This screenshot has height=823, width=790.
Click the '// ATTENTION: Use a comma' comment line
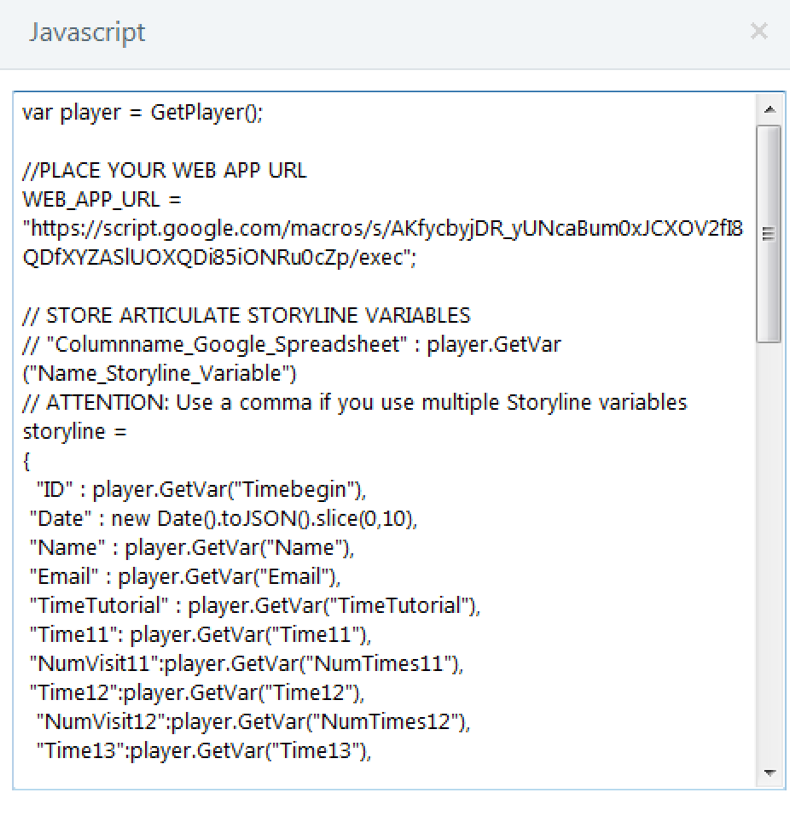(355, 403)
